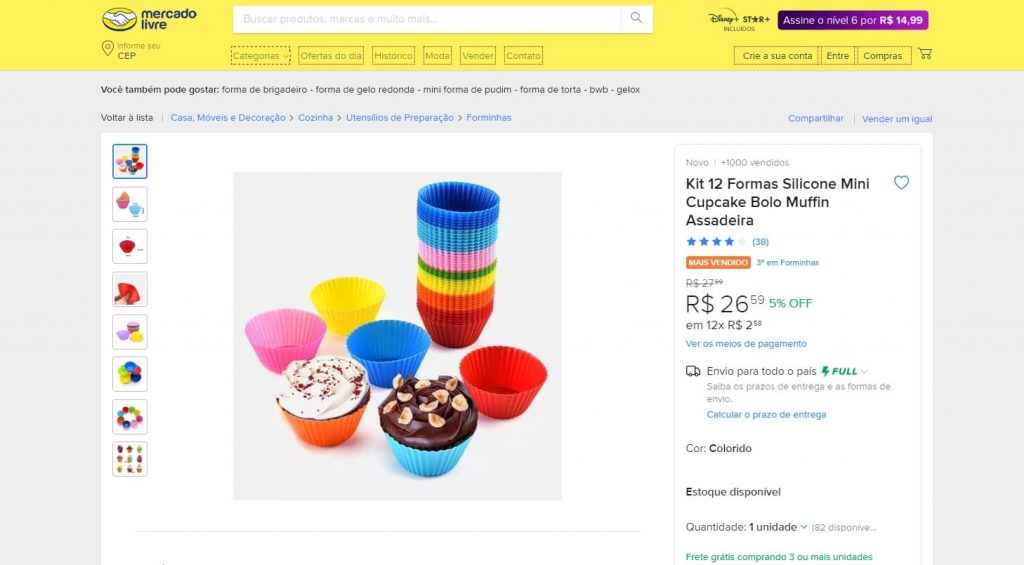Open the Categorias dropdown menu
Screen dimensions: 1024x565
(260, 56)
